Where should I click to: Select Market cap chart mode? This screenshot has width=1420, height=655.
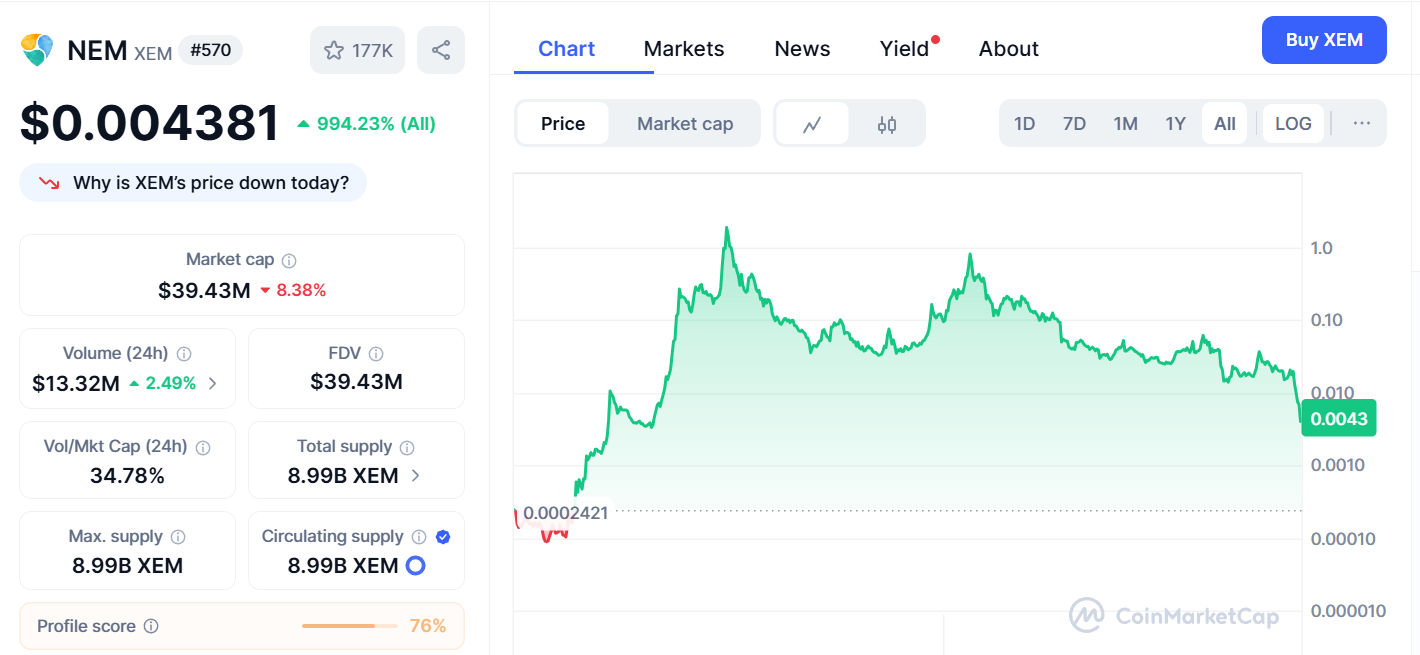click(685, 124)
